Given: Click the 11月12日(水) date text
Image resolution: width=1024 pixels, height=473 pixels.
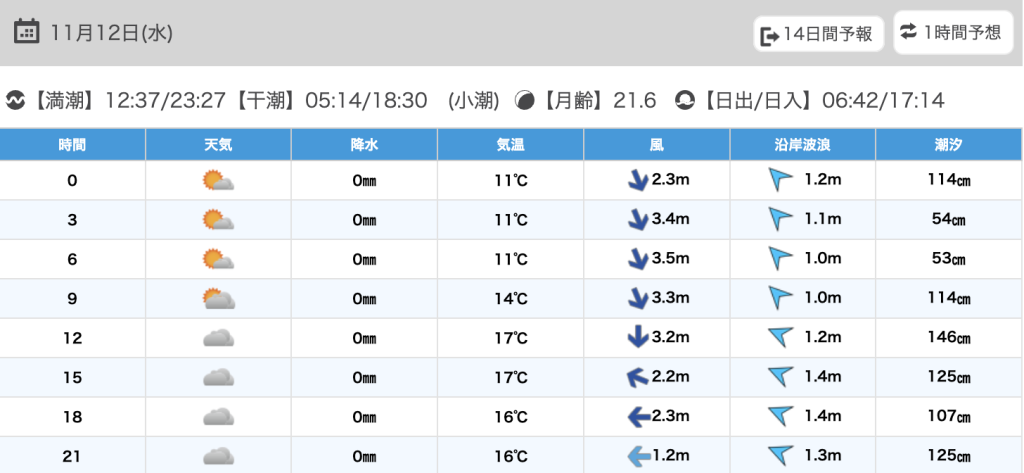Looking at the screenshot, I should click(111, 33).
